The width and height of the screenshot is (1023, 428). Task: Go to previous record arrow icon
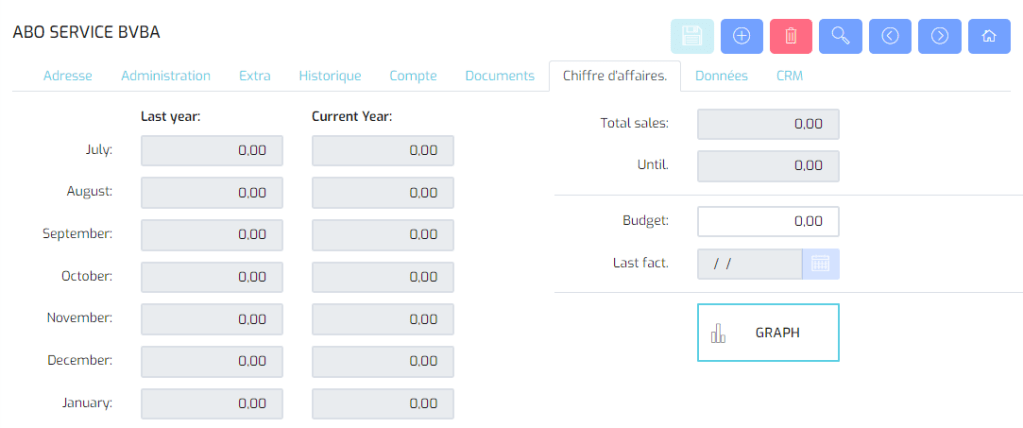coord(890,36)
